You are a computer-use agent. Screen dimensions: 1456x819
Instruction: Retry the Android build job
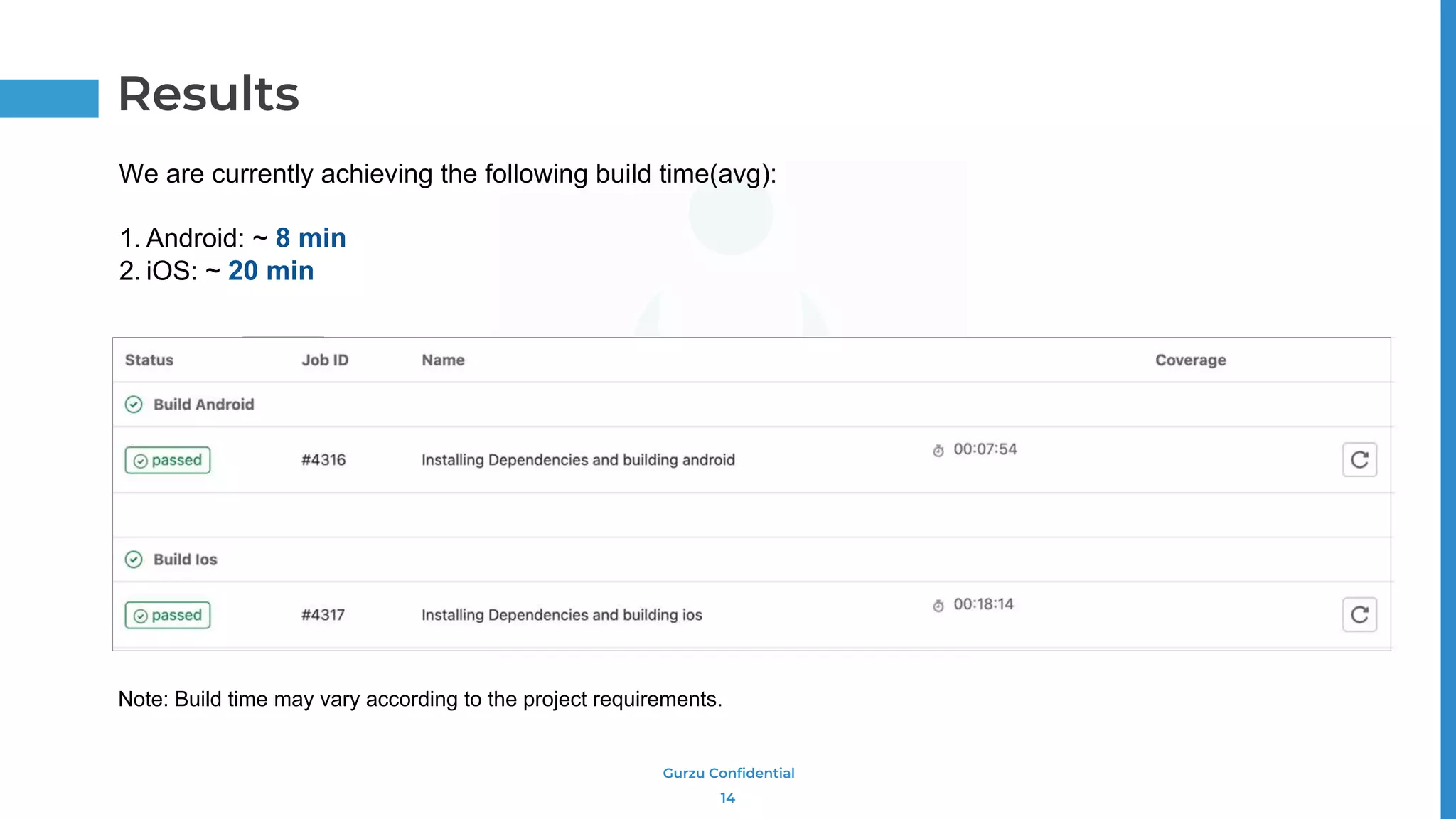[1359, 460]
